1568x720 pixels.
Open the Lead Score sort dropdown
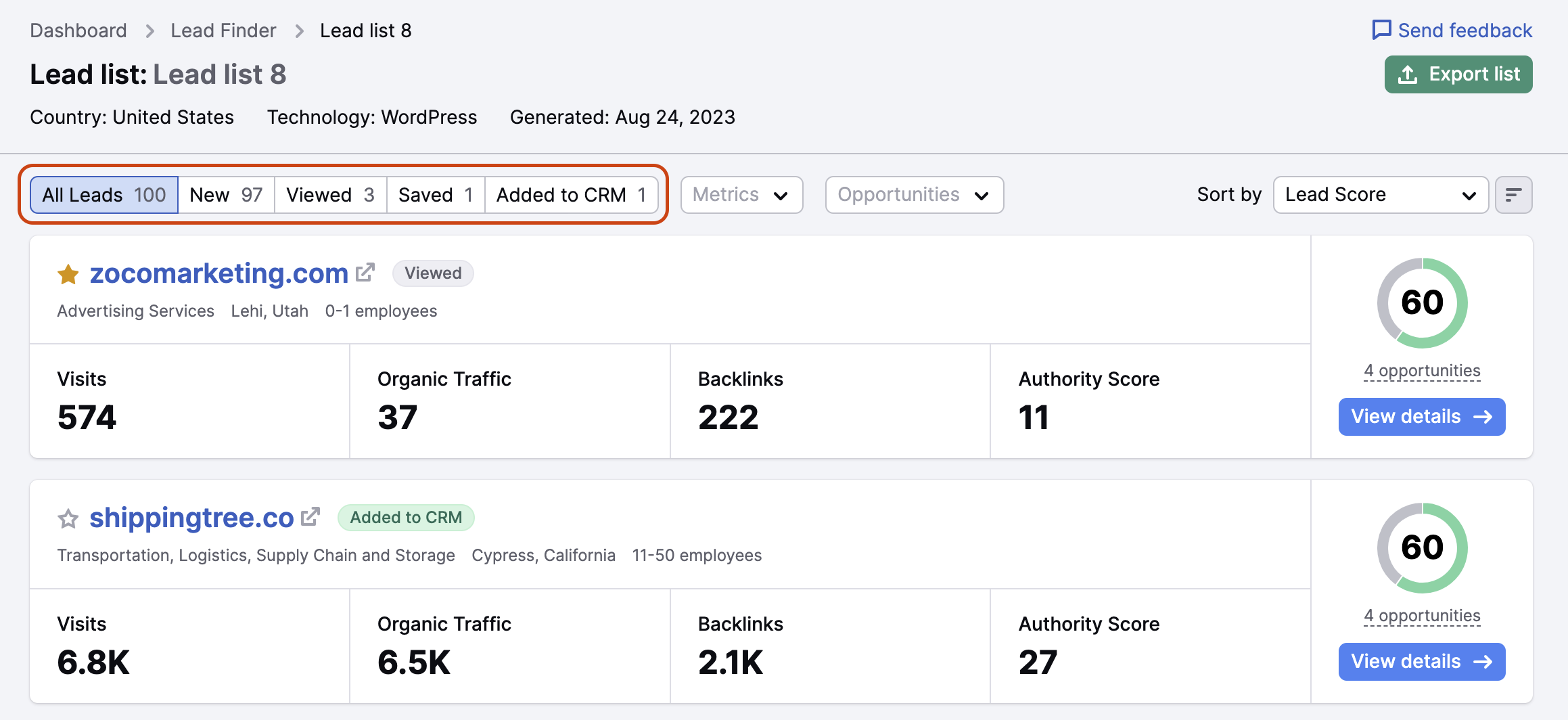point(1379,194)
